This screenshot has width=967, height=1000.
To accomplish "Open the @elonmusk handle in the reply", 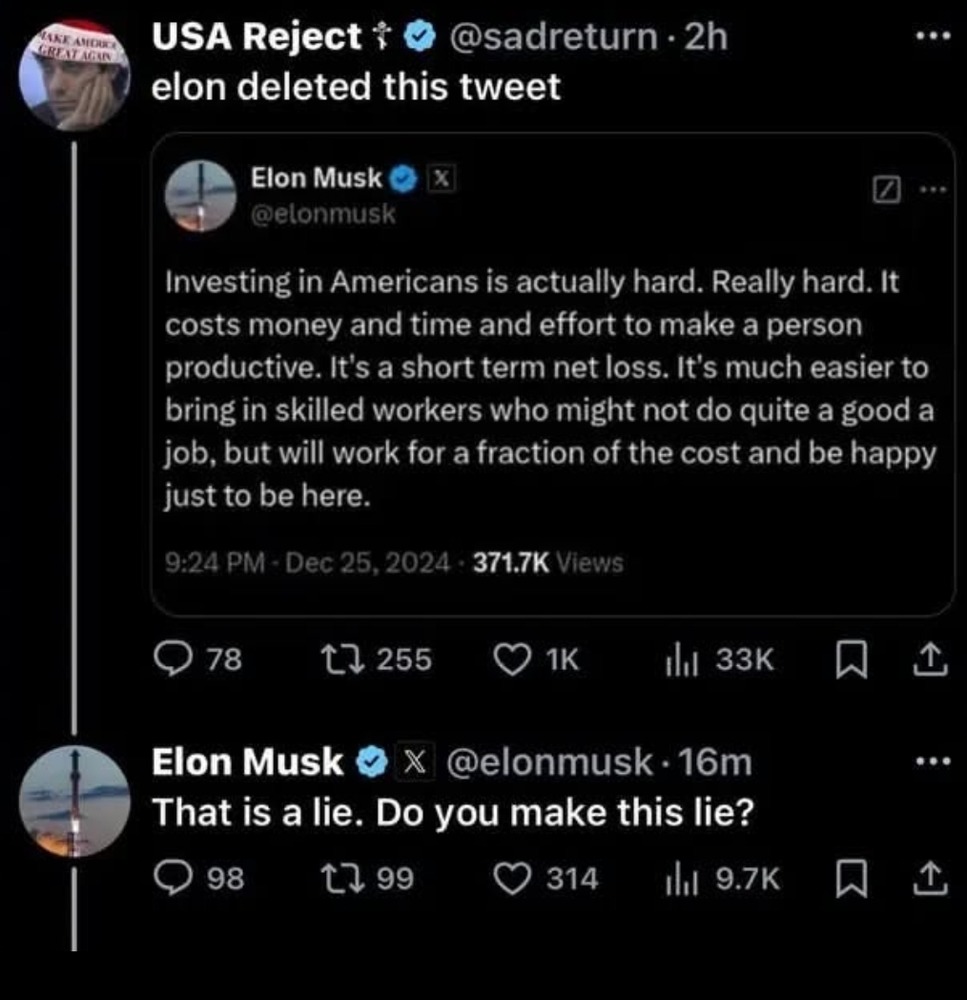I will point(547,763).
